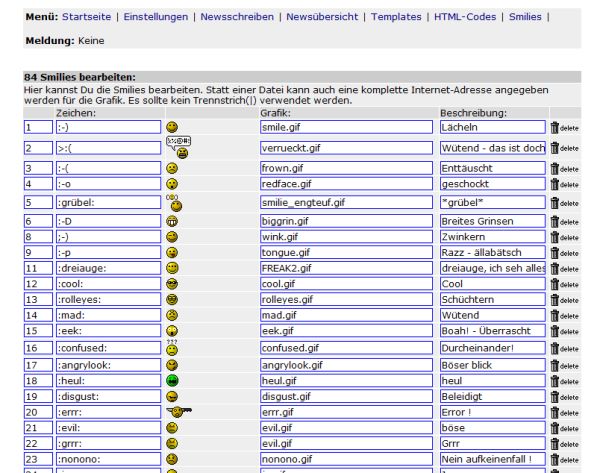
Task: Remove the heul.gif smiley
Action: pos(564,382)
